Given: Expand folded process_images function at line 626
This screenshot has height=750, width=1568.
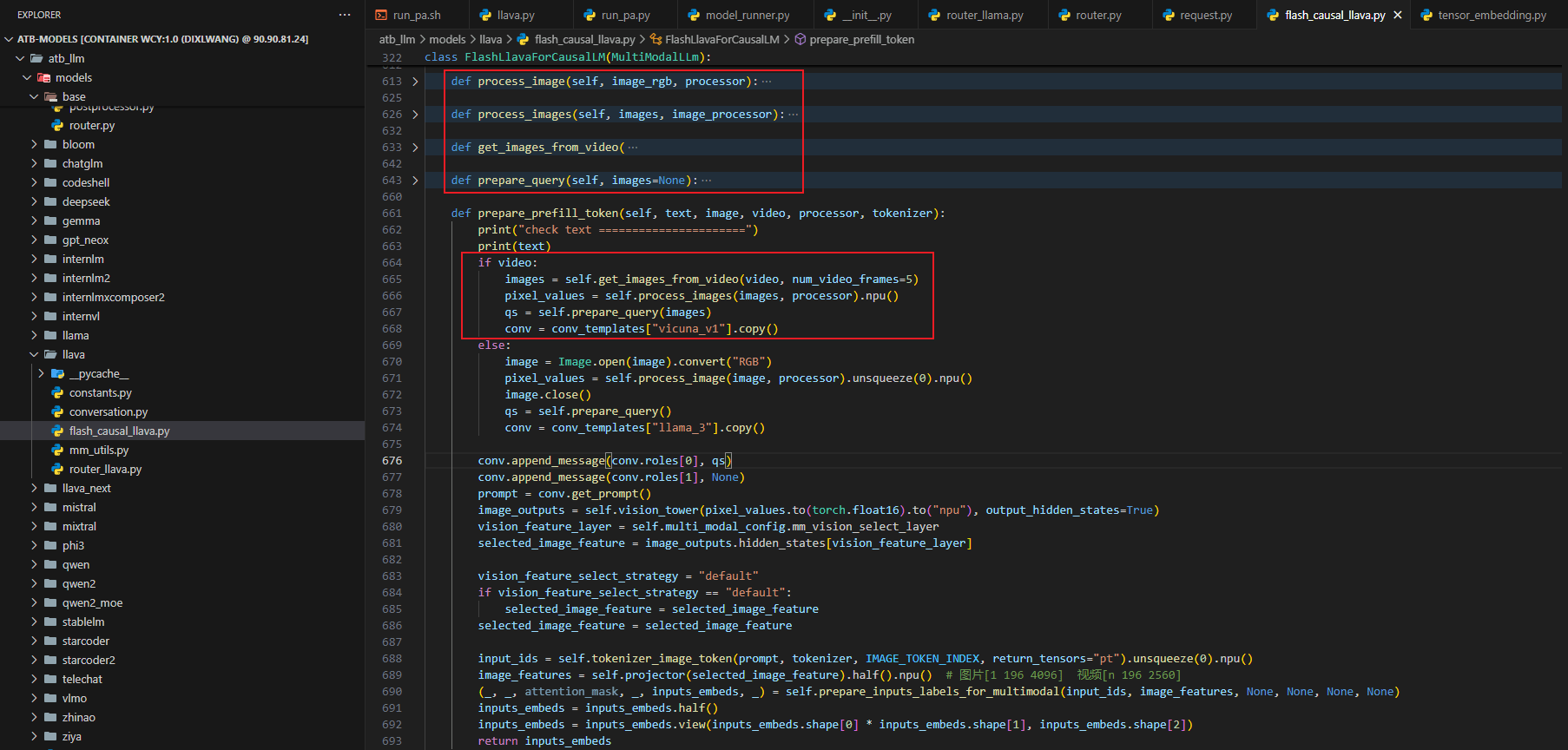Looking at the screenshot, I should (x=415, y=115).
